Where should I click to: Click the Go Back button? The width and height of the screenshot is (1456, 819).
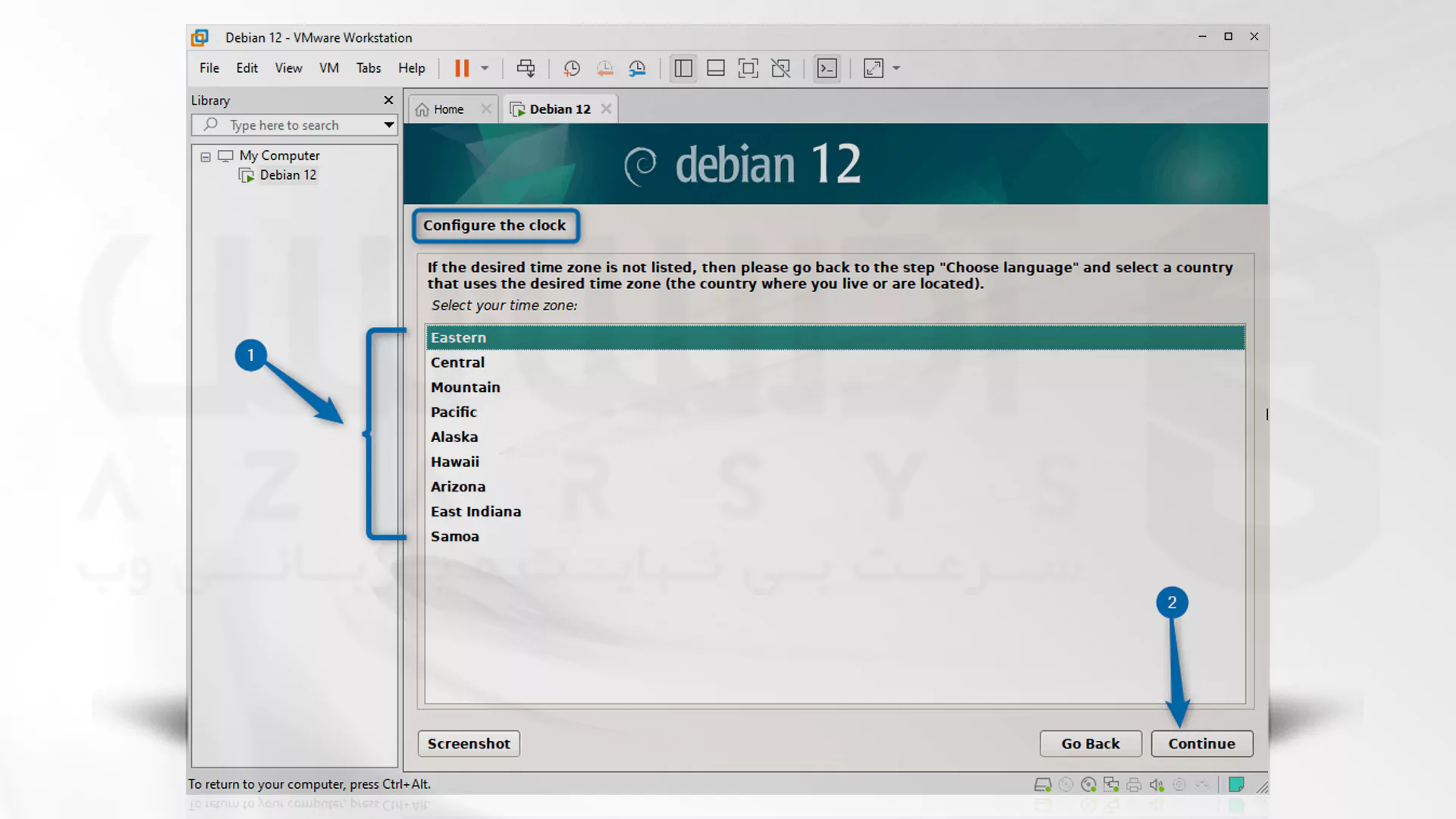coord(1090,743)
